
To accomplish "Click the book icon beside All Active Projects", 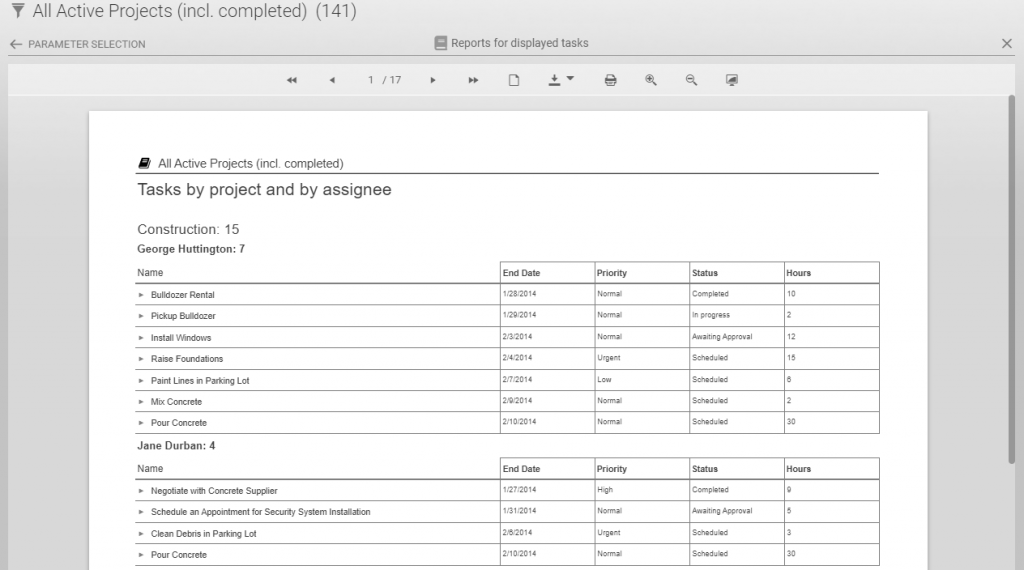I will pos(144,163).
